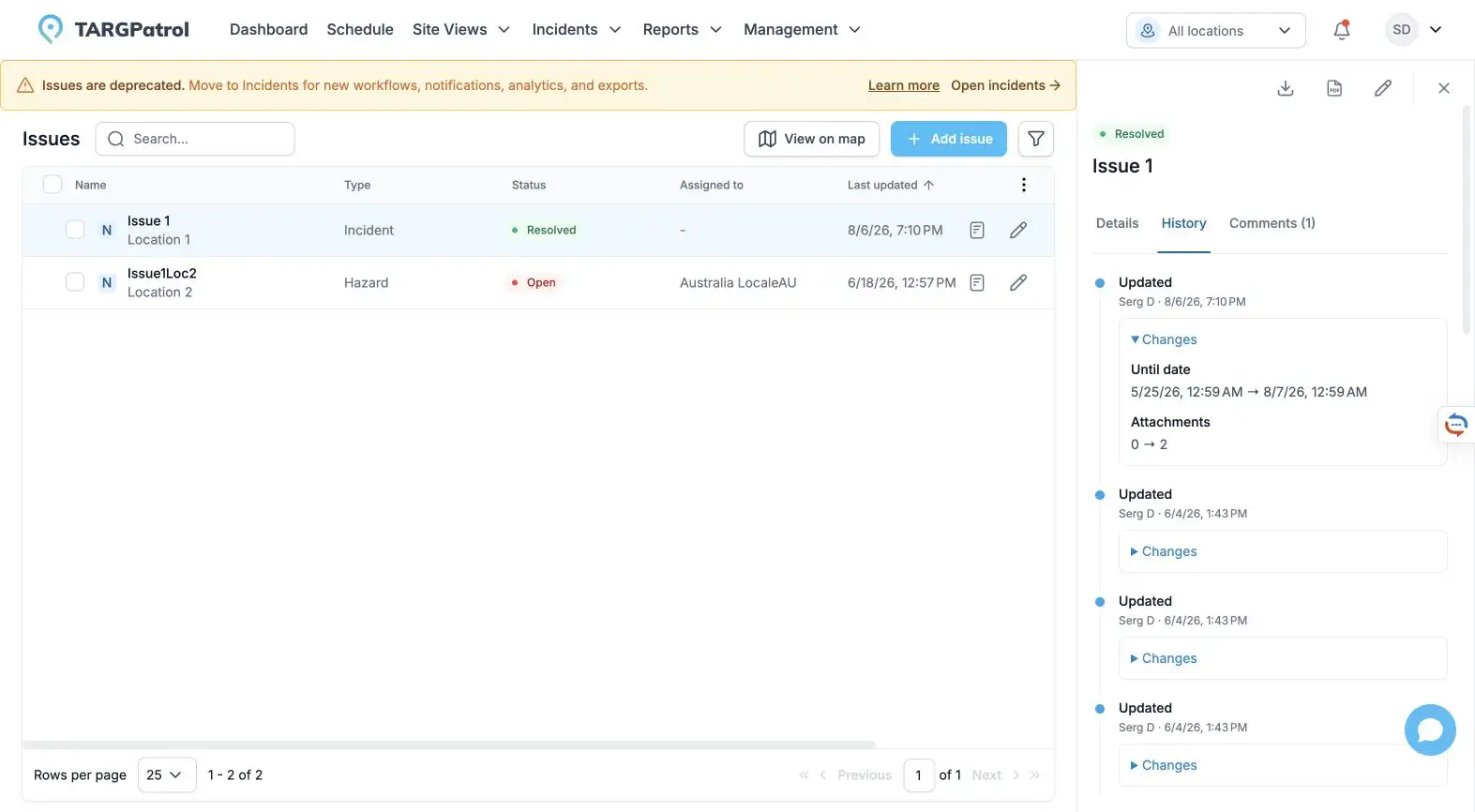
Task: Export Issue 1 as PDF
Action: click(x=1334, y=88)
